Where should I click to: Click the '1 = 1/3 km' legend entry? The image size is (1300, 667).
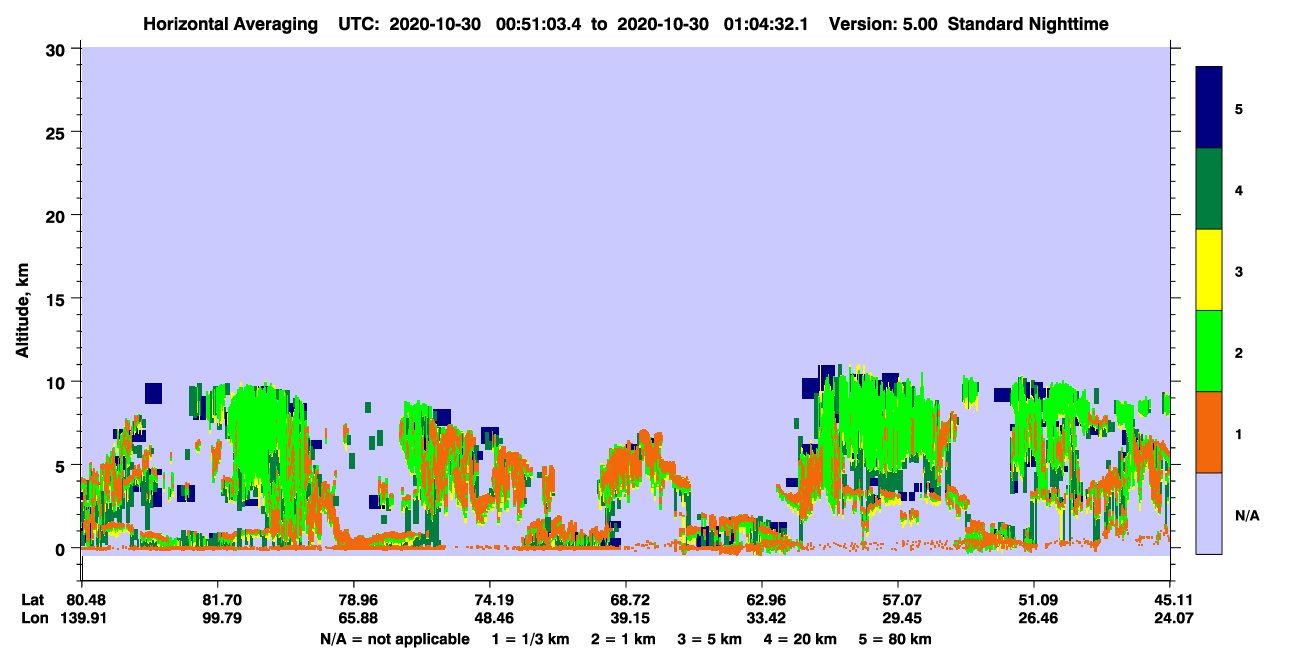coord(529,639)
